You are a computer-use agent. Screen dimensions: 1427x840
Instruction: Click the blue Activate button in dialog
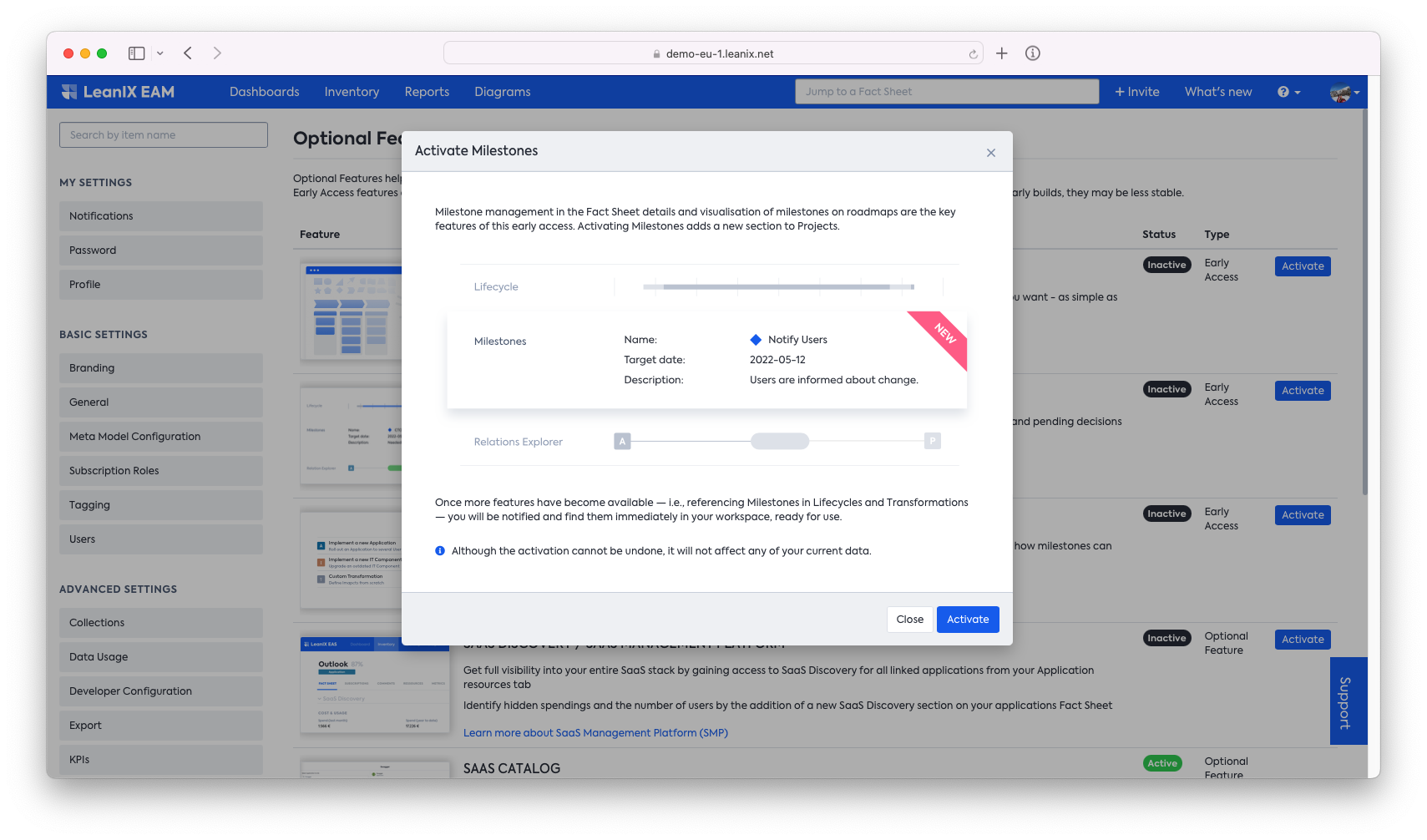click(x=968, y=620)
